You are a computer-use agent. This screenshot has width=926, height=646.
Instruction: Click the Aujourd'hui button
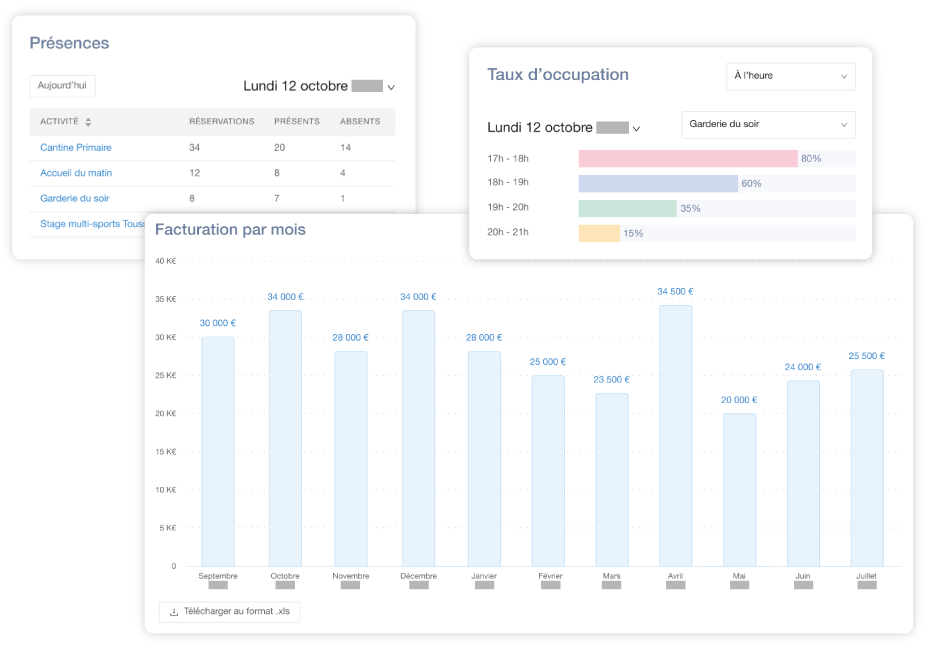pos(62,86)
